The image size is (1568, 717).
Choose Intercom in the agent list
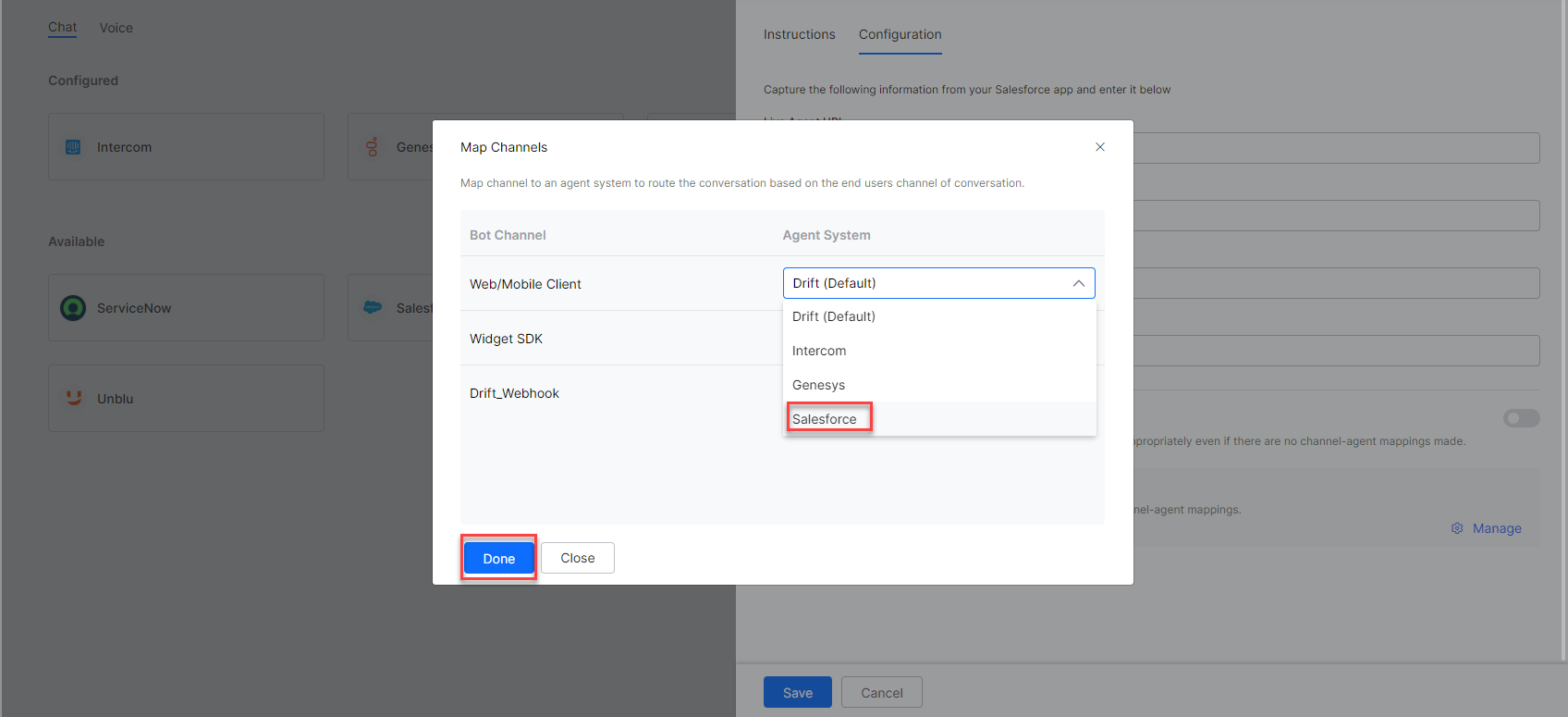point(819,351)
